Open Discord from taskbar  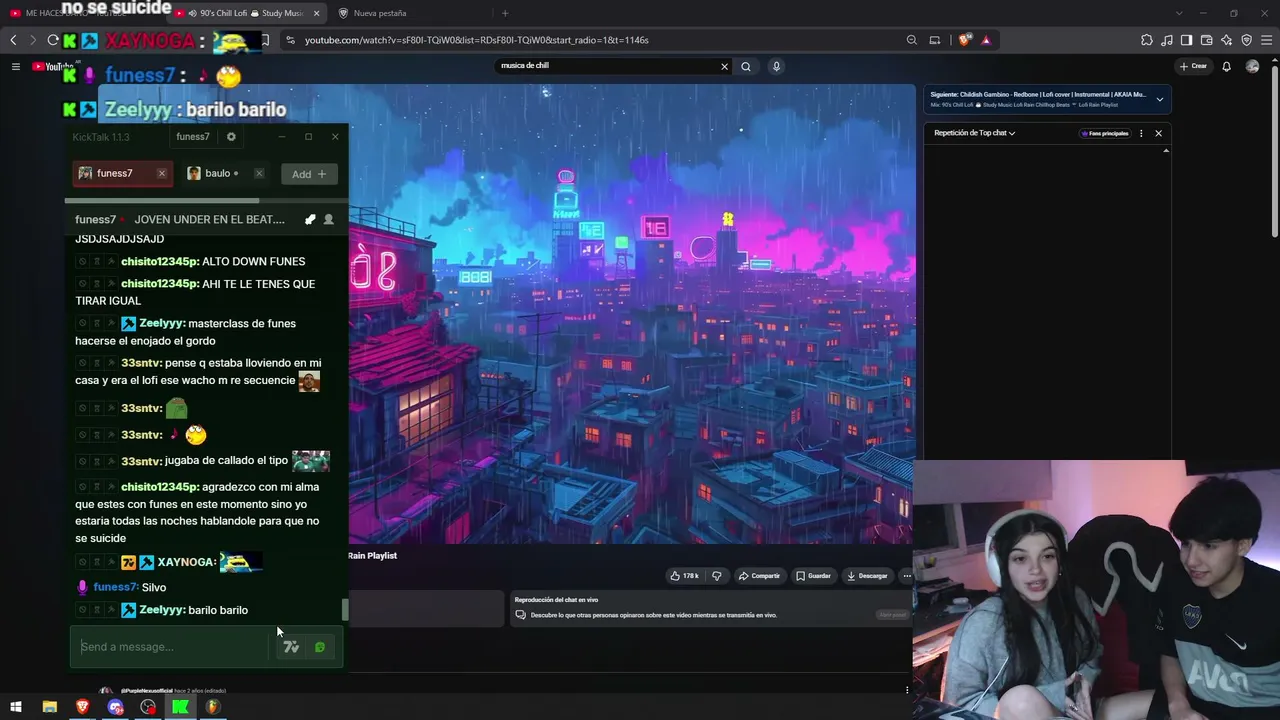point(115,707)
